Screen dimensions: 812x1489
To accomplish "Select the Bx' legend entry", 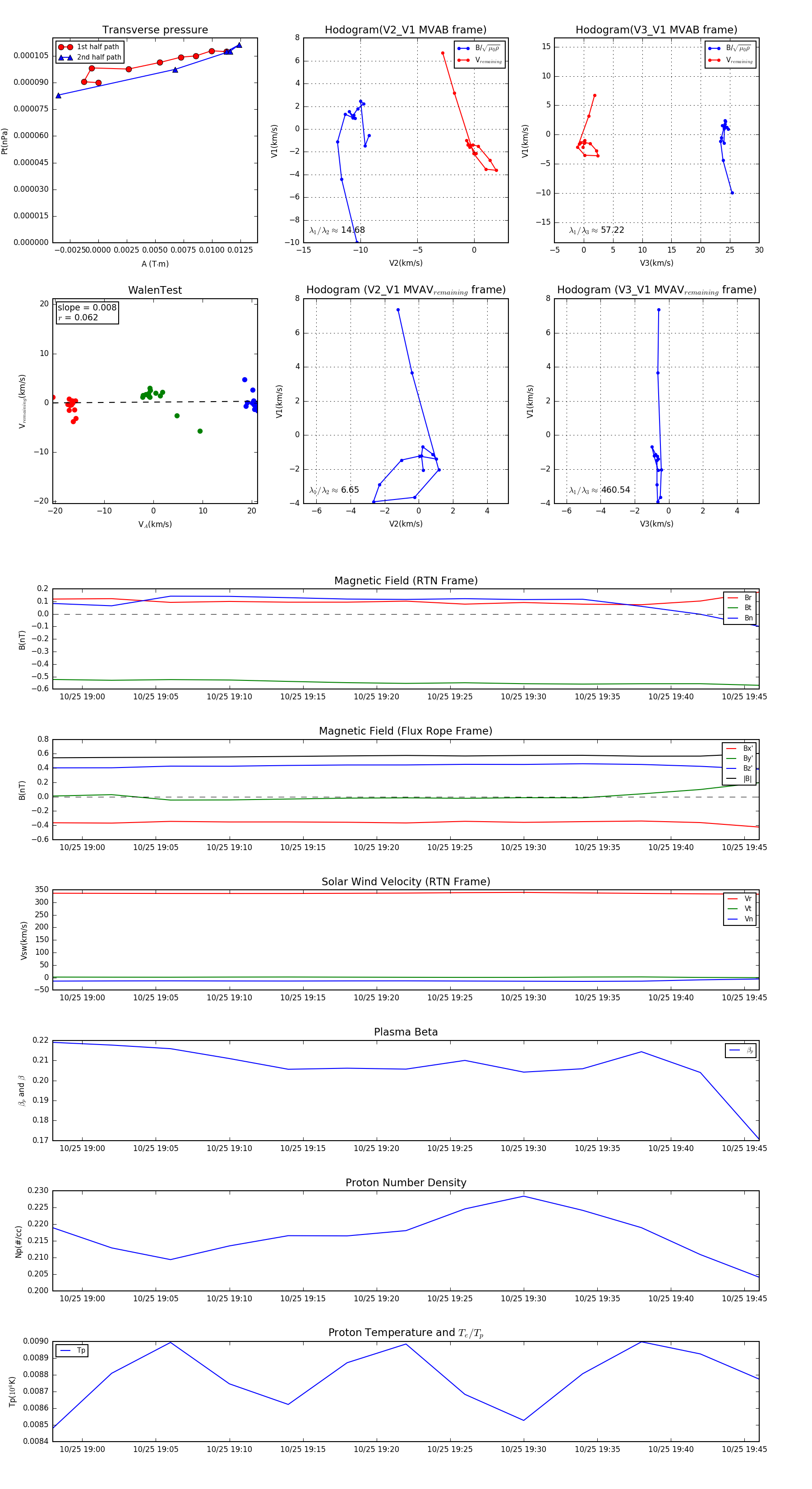I will pyautogui.click(x=739, y=748).
